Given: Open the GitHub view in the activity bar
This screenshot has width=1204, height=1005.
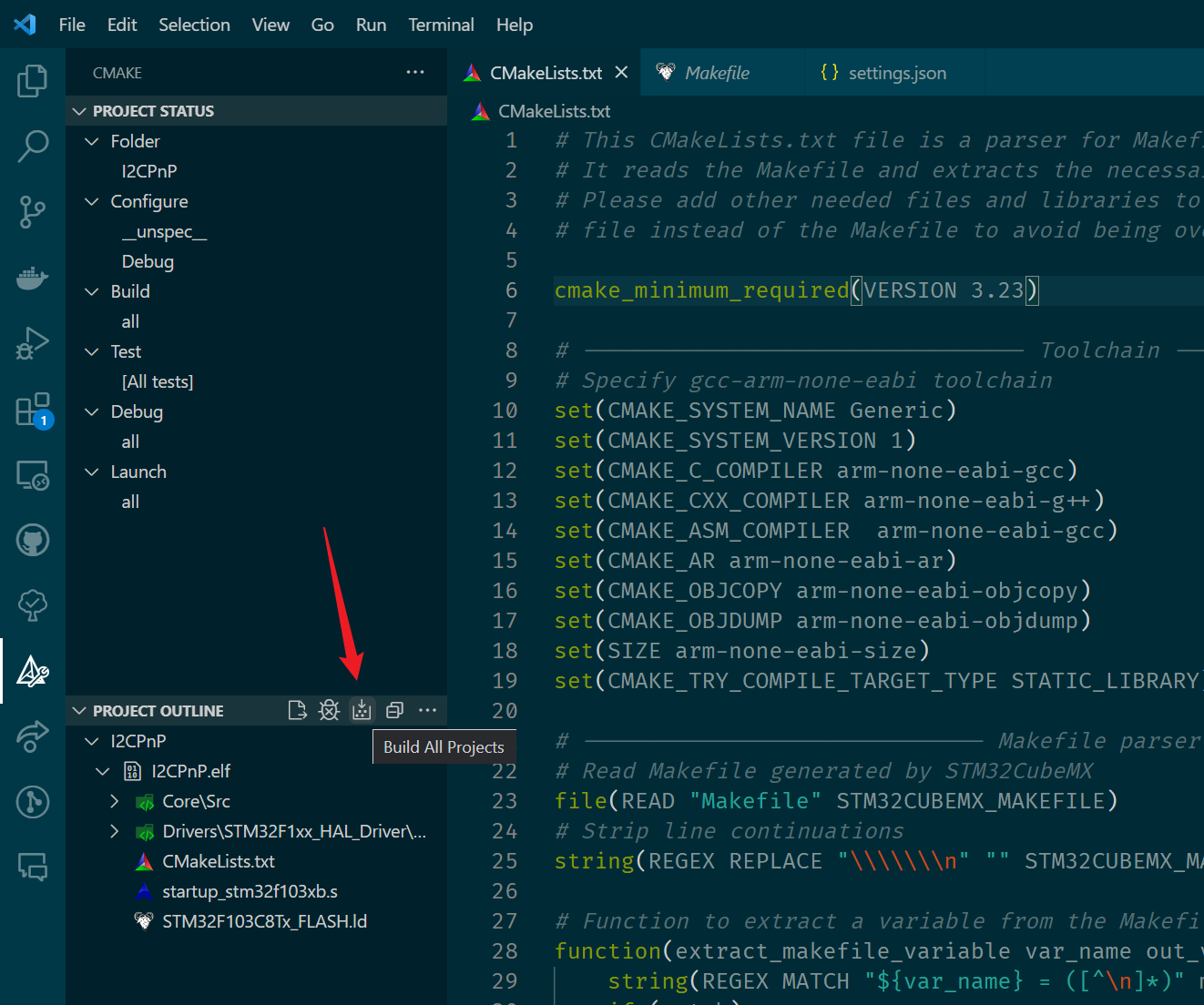Looking at the screenshot, I should pos(33,539).
